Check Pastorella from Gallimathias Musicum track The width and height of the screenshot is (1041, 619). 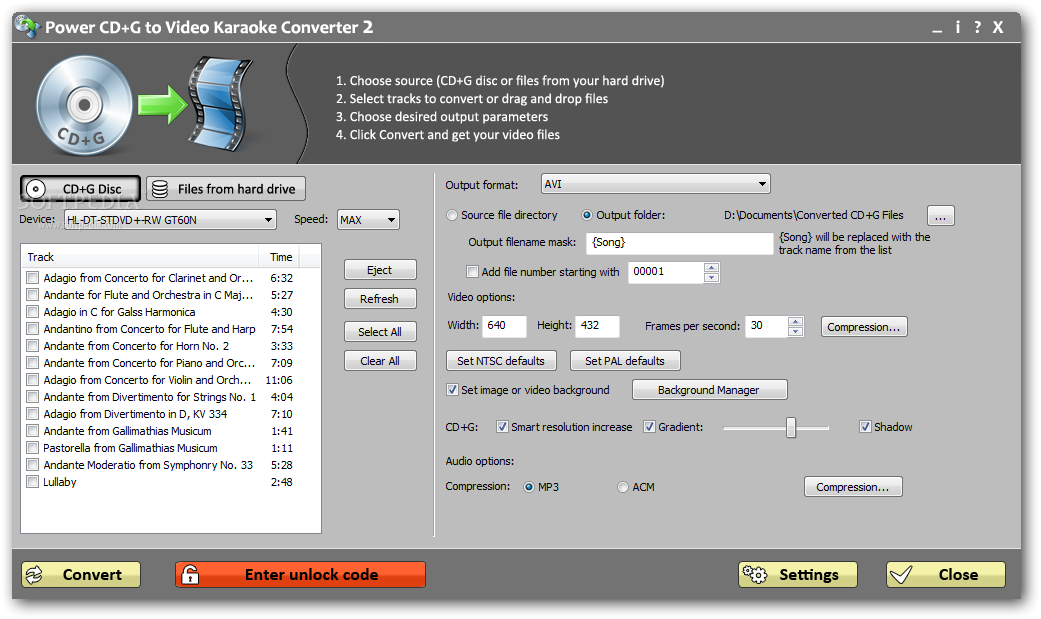33,448
